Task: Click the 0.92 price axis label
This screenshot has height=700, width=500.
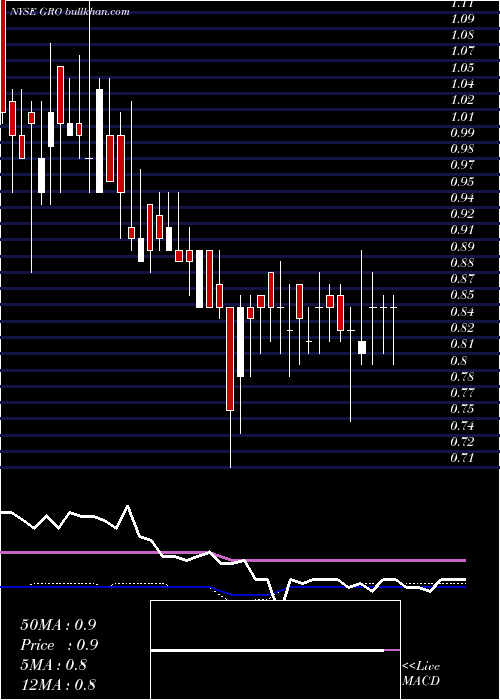Action: 462,214
